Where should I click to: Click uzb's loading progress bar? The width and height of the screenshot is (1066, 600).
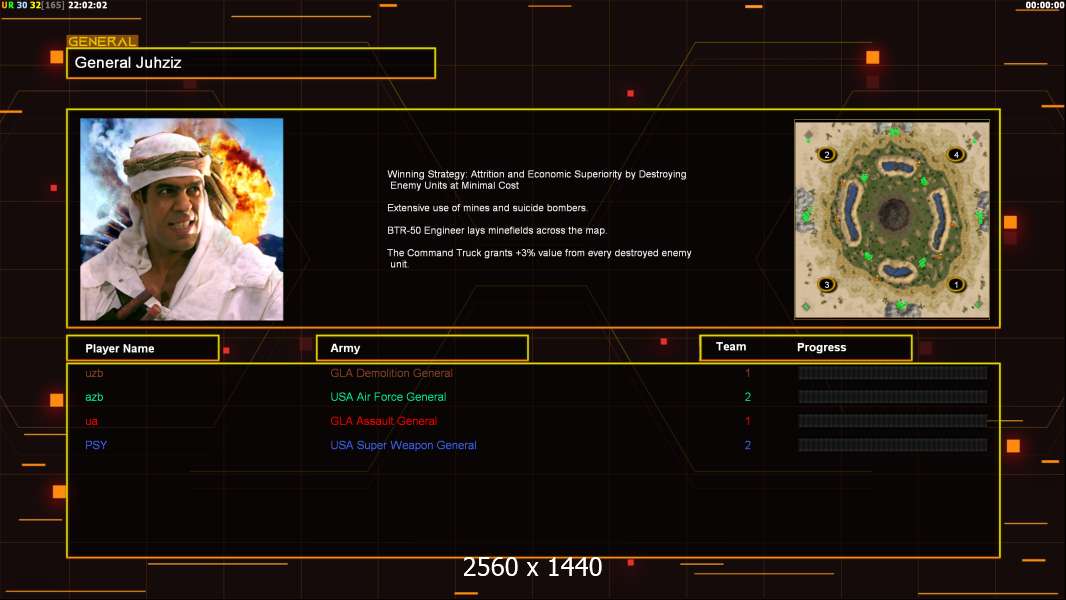click(893, 373)
